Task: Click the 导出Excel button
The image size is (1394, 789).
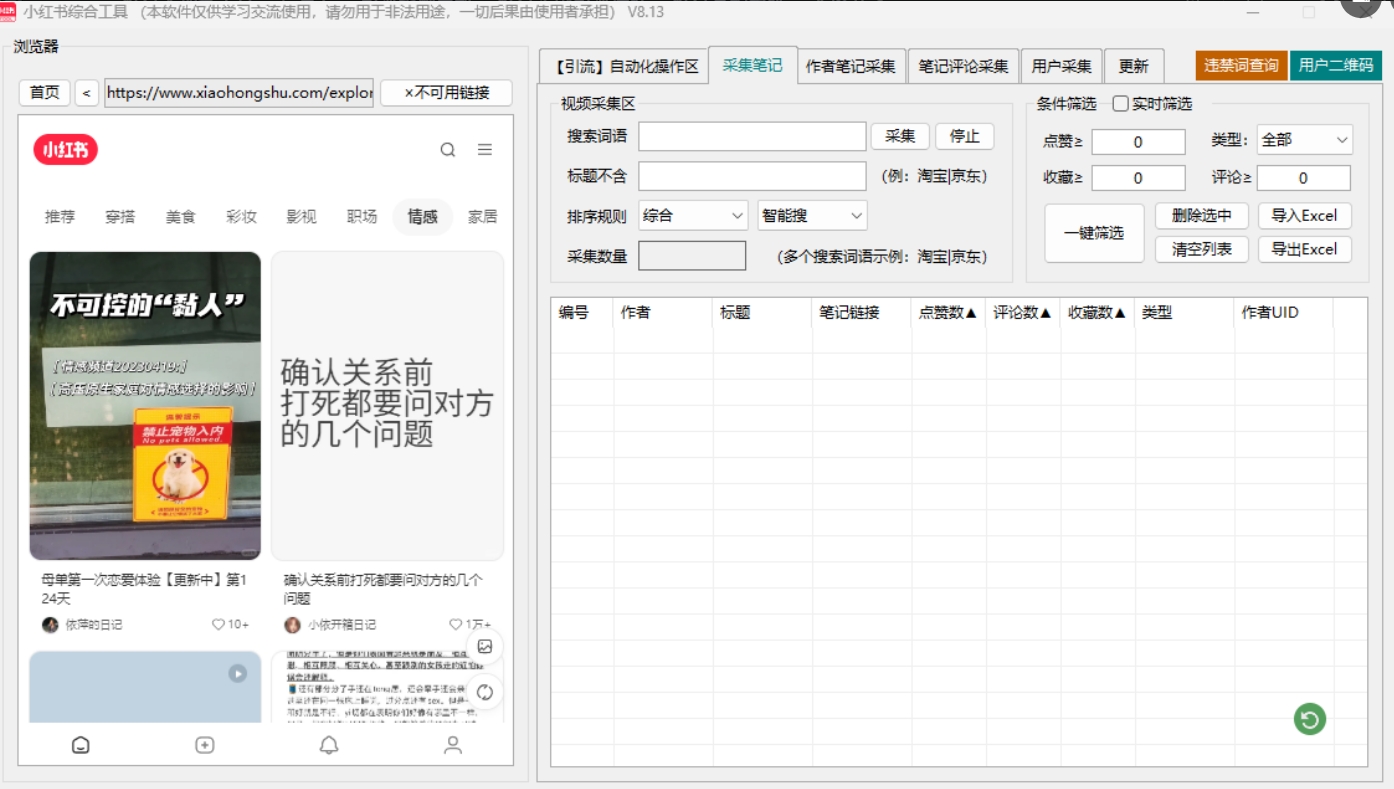Action: pos(1304,249)
